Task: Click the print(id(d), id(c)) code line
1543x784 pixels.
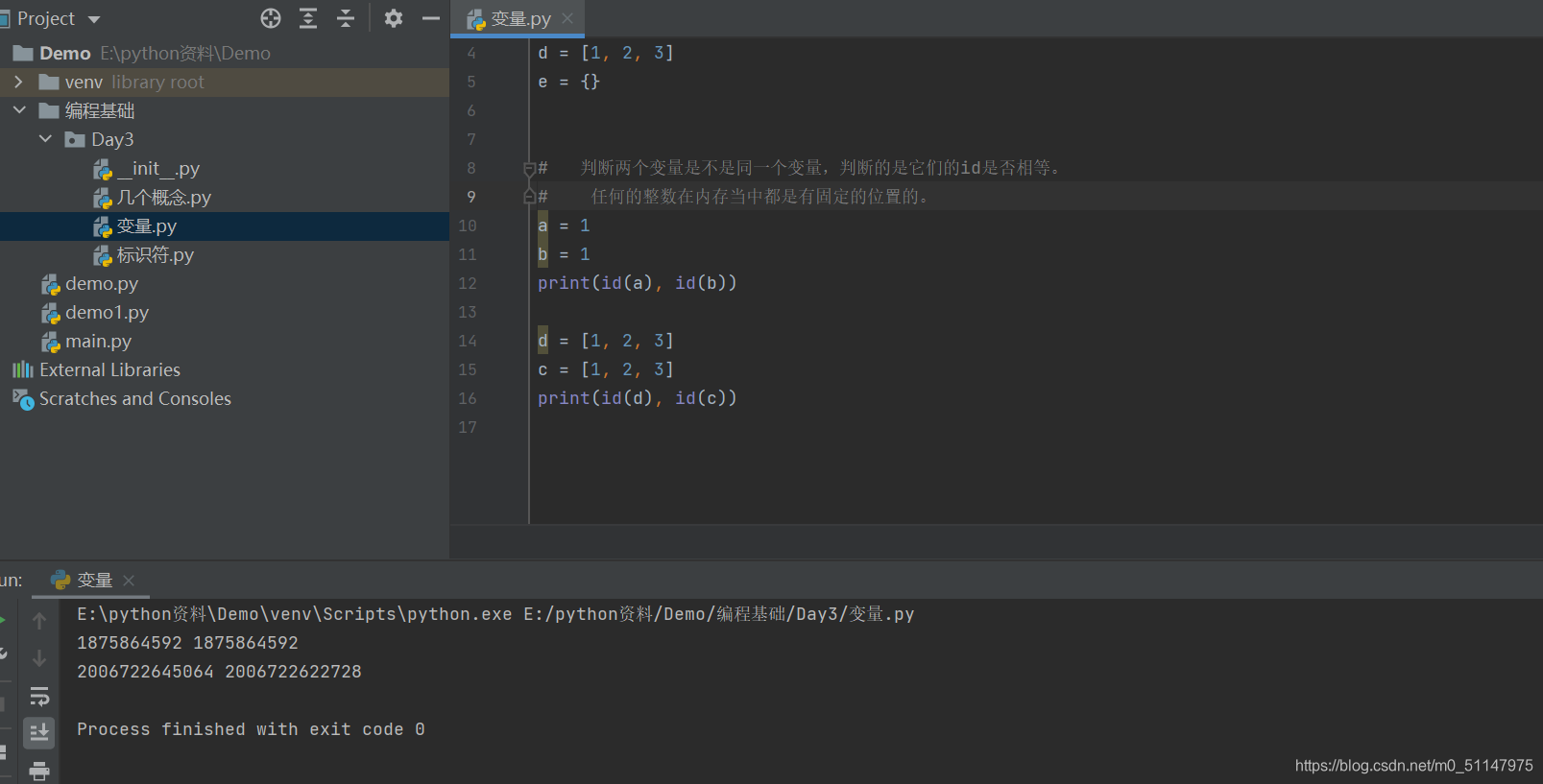Action: (637, 398)
